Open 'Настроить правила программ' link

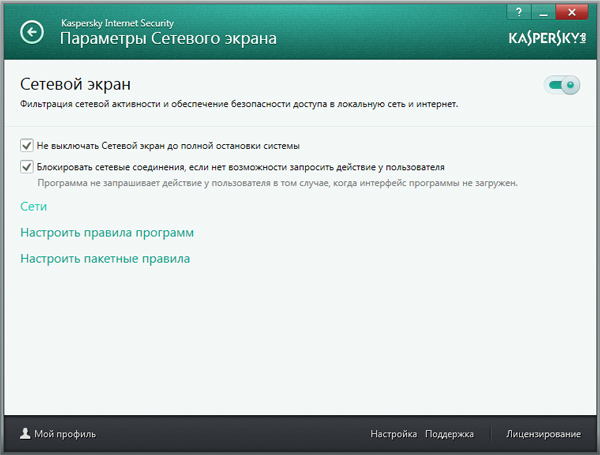pos(106,233)
